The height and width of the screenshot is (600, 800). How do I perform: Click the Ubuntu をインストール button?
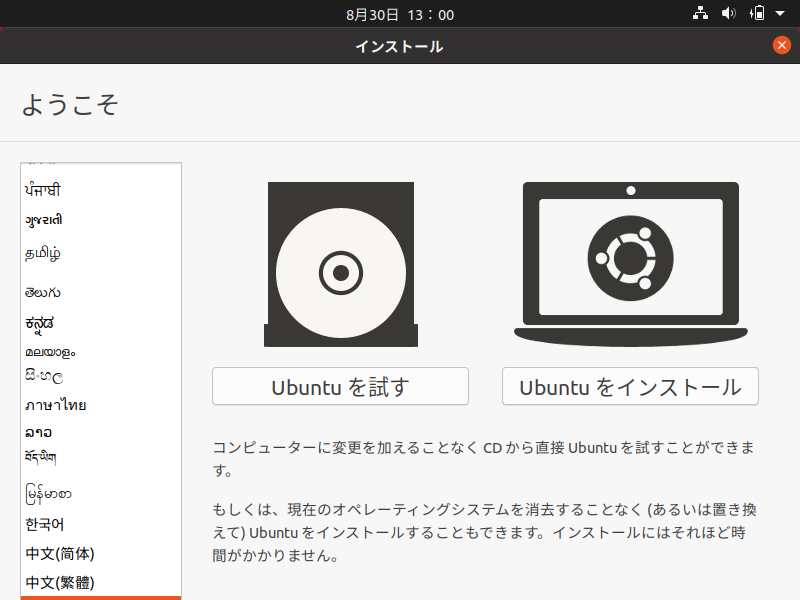click(630, 386)
